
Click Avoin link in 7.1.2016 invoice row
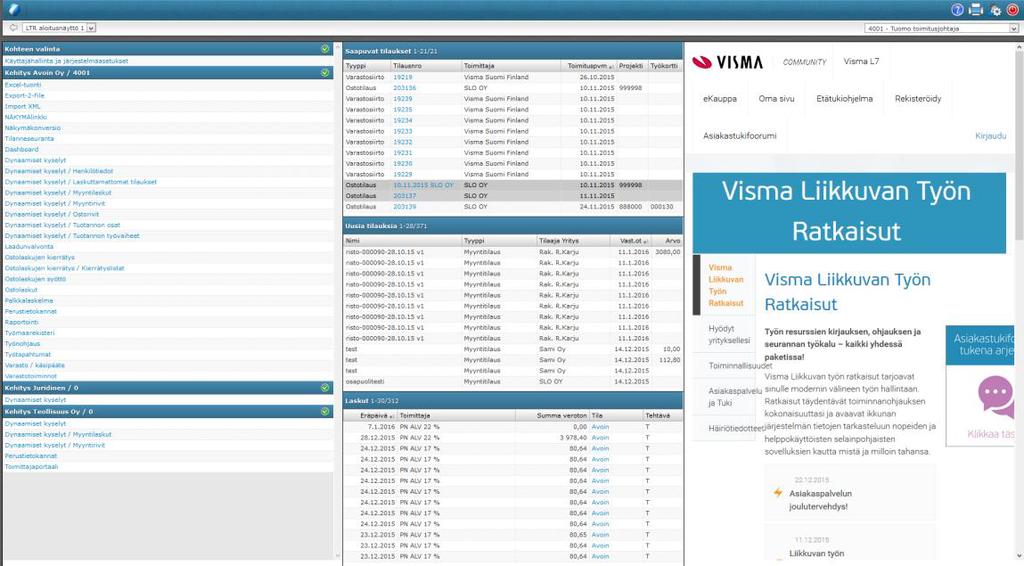(600, 427)
